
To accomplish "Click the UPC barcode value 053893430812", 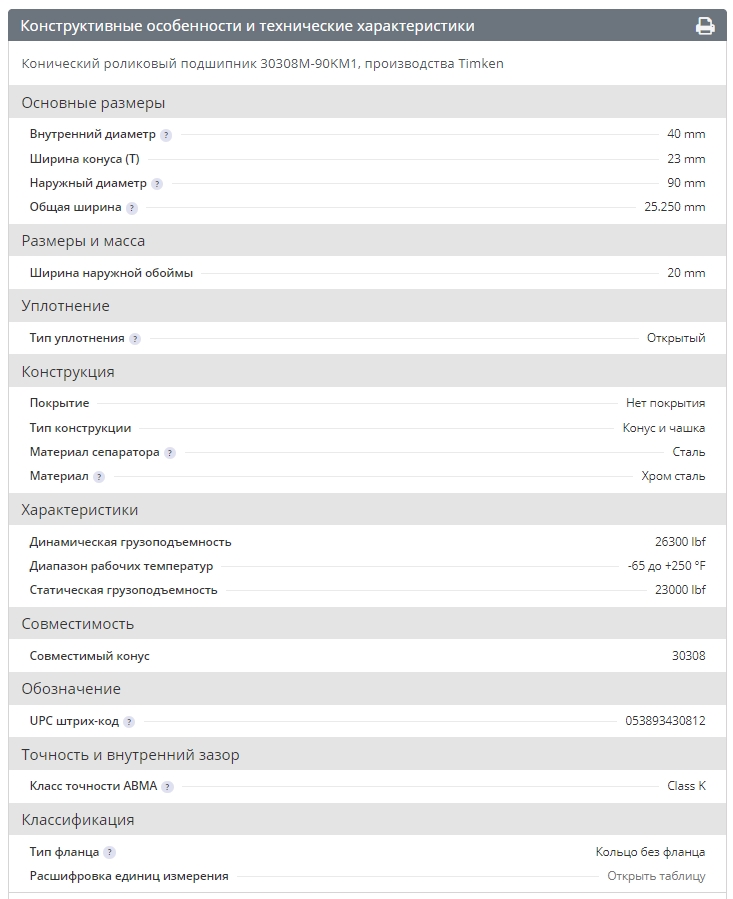I will click(665, 721).
